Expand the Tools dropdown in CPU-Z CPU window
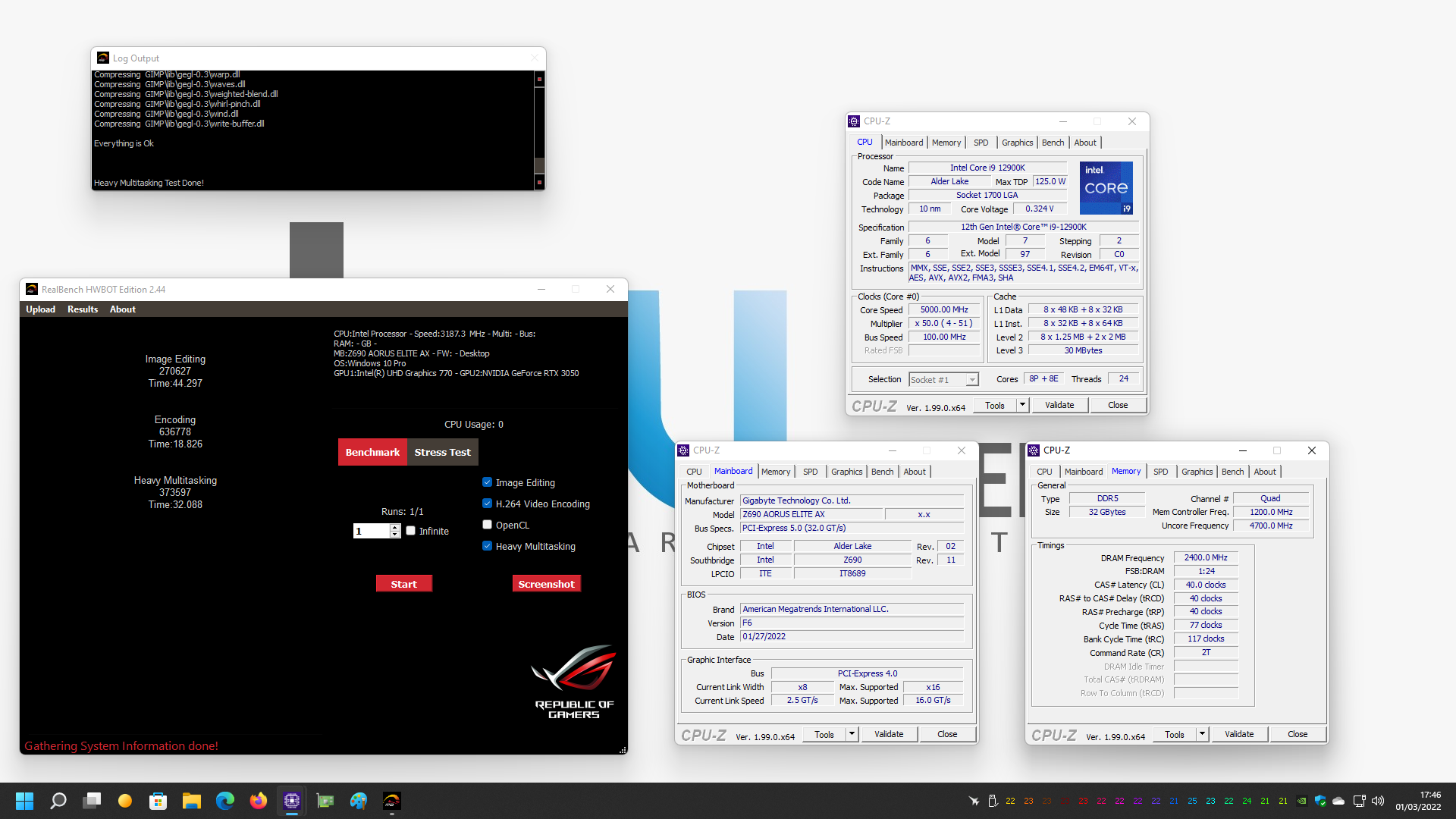The width and height of the screenshot is (1456, 819). click(x=1022, y=405)
